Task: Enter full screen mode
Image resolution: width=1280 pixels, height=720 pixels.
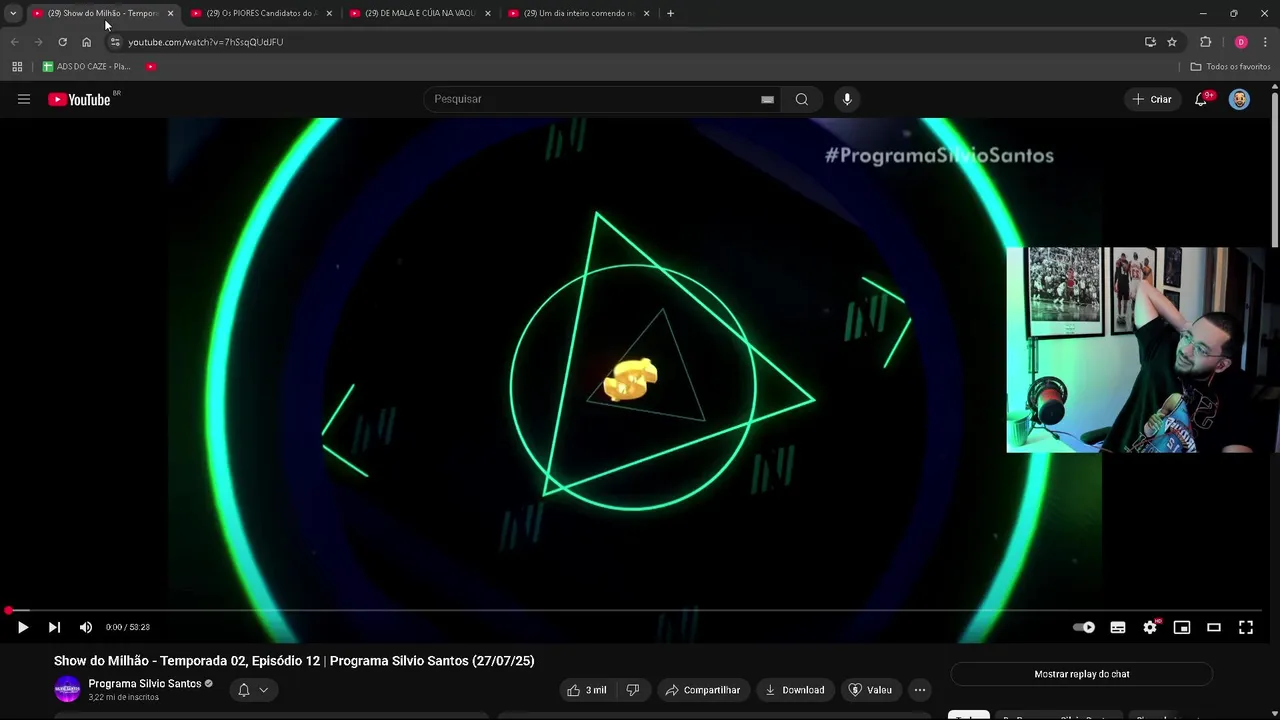Action: [x=1246, y=627]
